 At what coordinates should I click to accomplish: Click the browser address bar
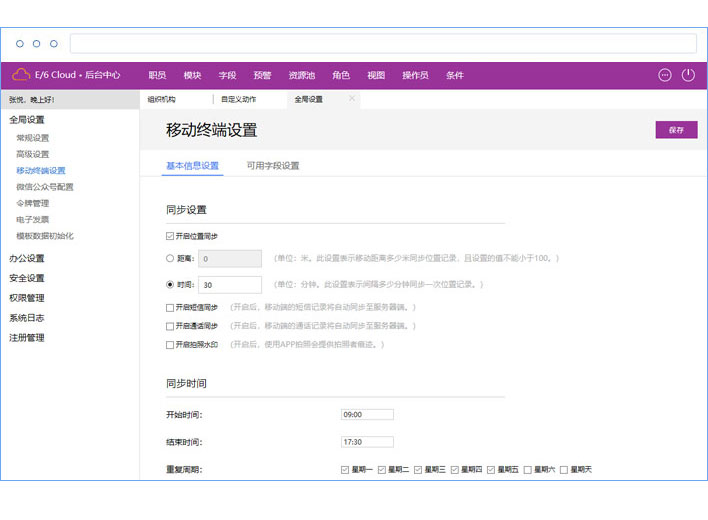pyautogui.click(x=383, y=44)
